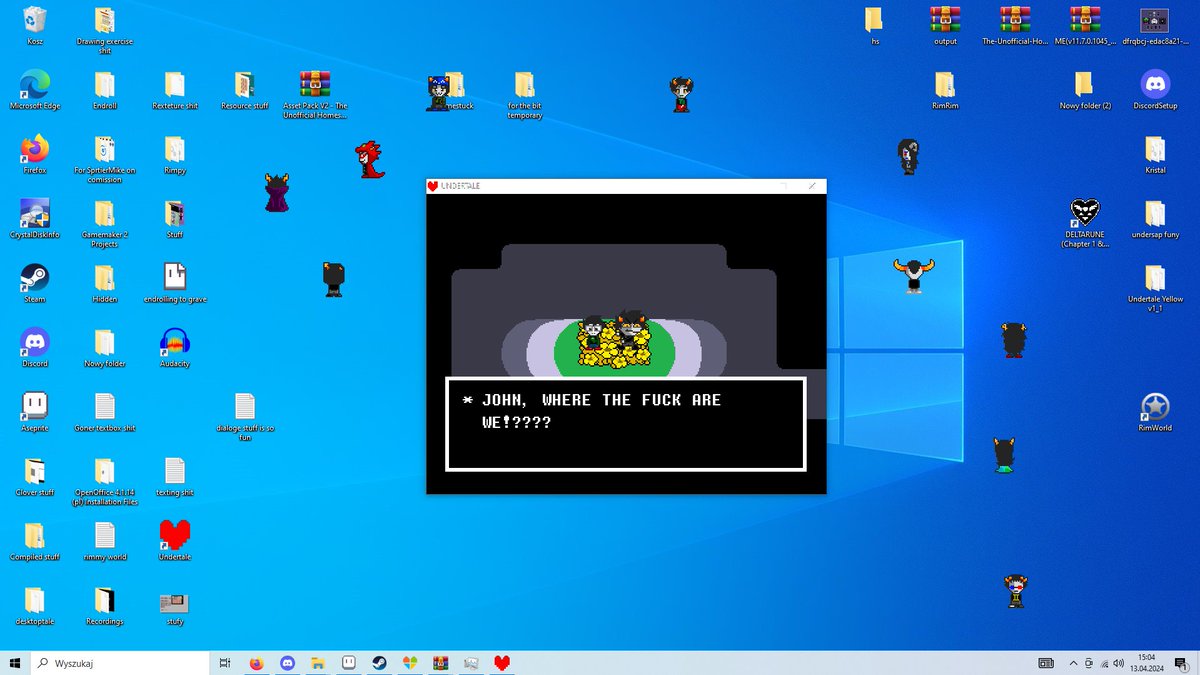The height and width of the screenshot is (675, 1200).
Task: Select the output archive file
Action: point(945,25)
